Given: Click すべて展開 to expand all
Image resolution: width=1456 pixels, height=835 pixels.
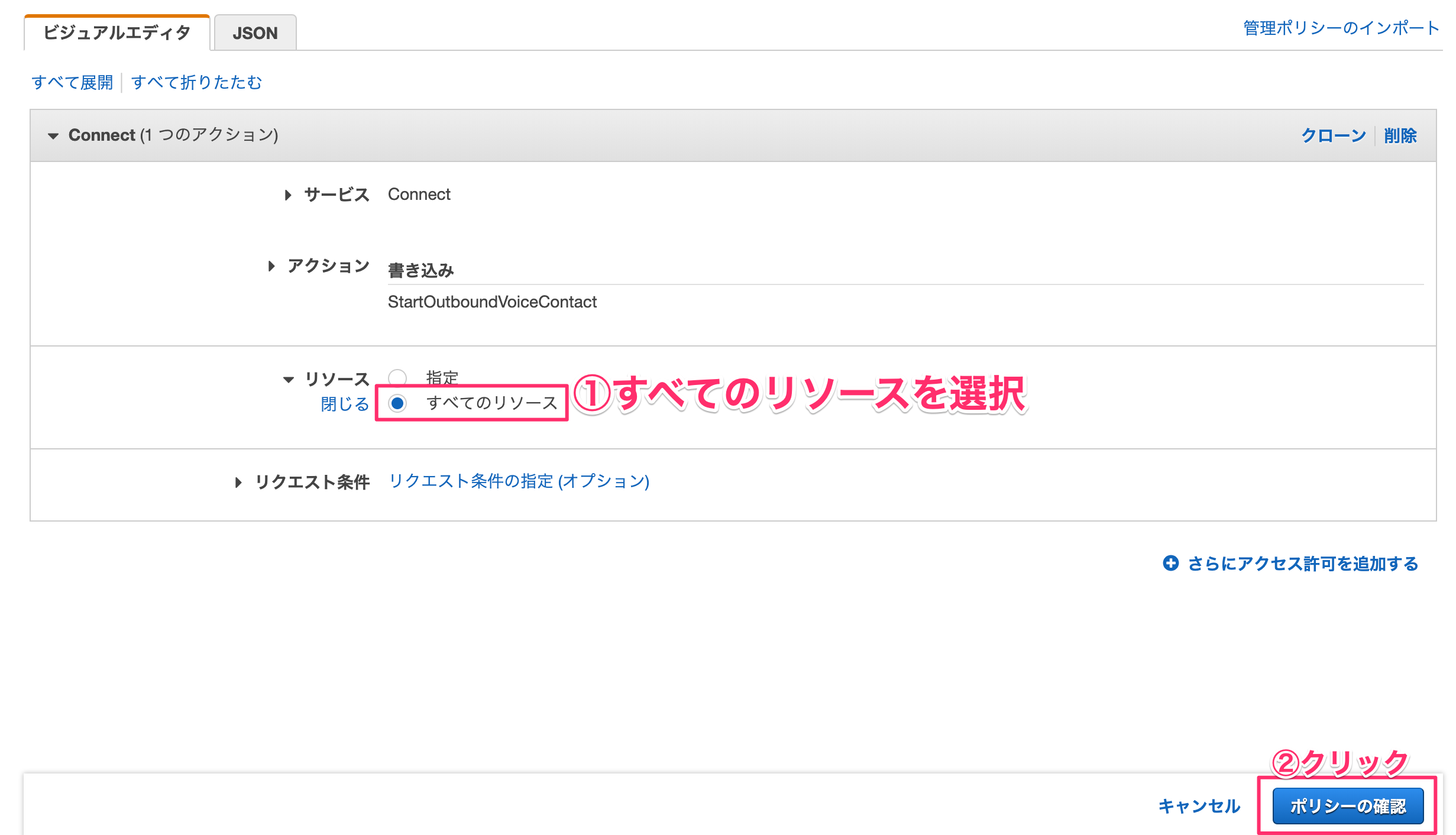Looking at the screenshot, I should 72,82.
